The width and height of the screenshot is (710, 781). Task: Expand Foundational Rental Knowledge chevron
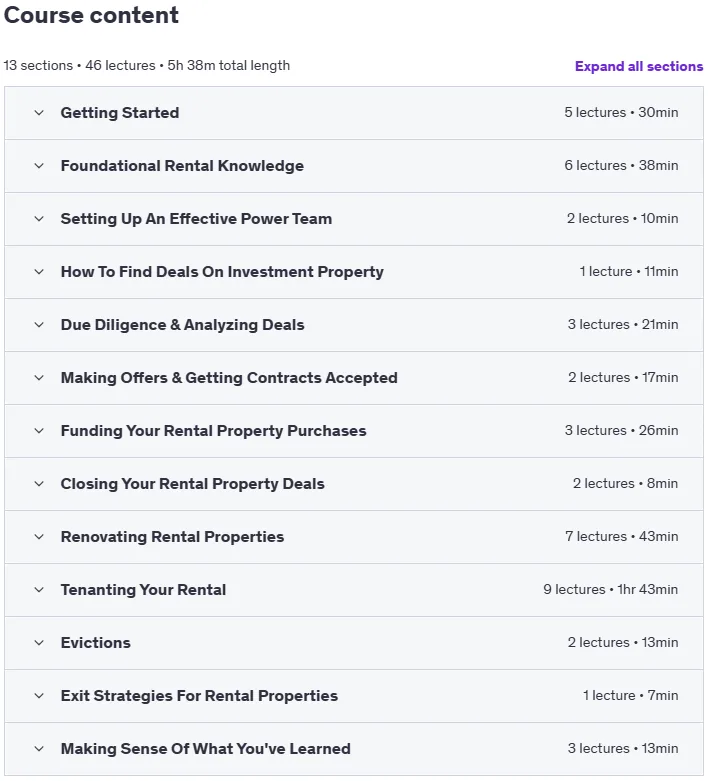tap(39, 166)
